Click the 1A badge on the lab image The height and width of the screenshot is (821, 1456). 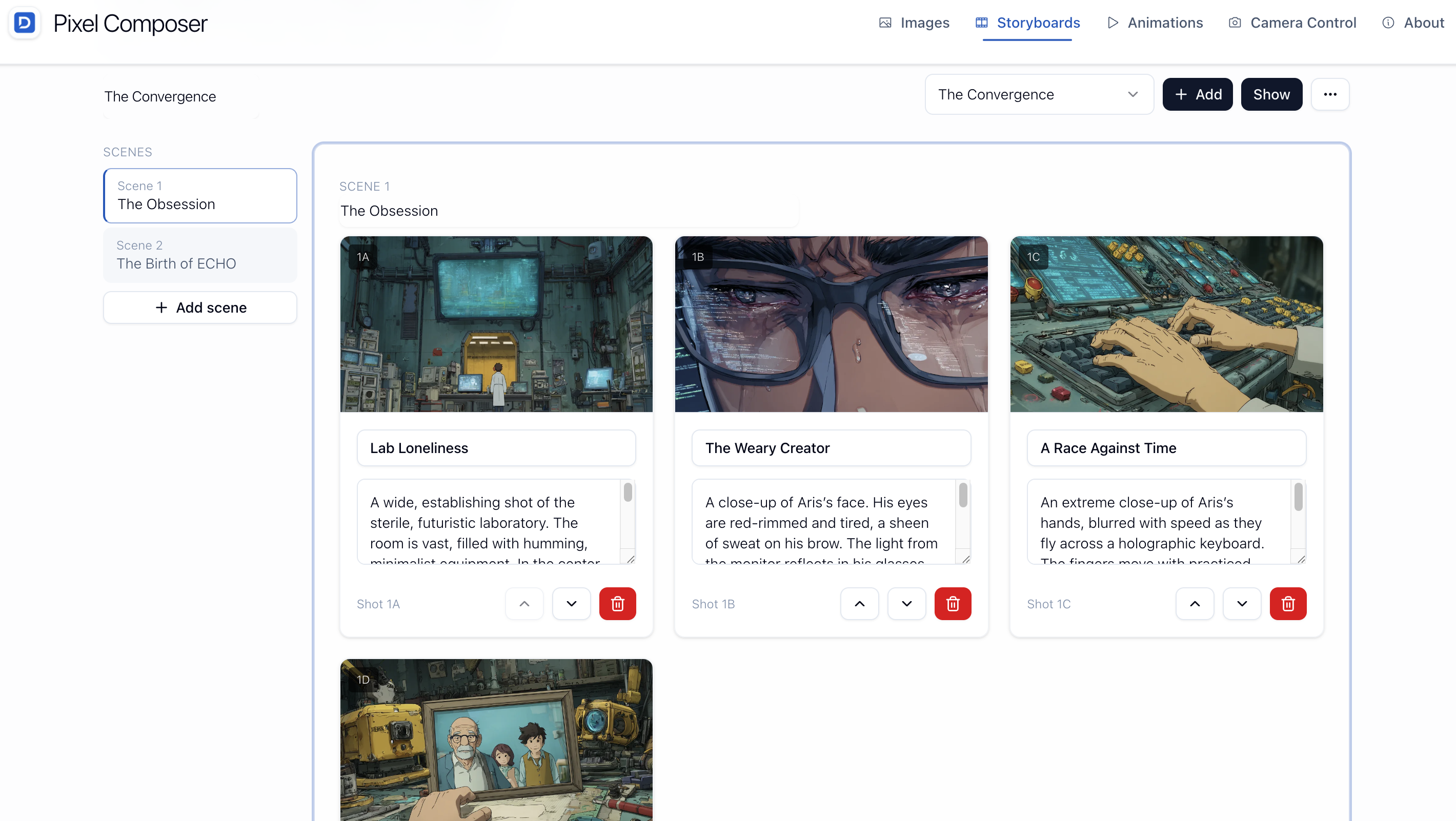(363, 257)
